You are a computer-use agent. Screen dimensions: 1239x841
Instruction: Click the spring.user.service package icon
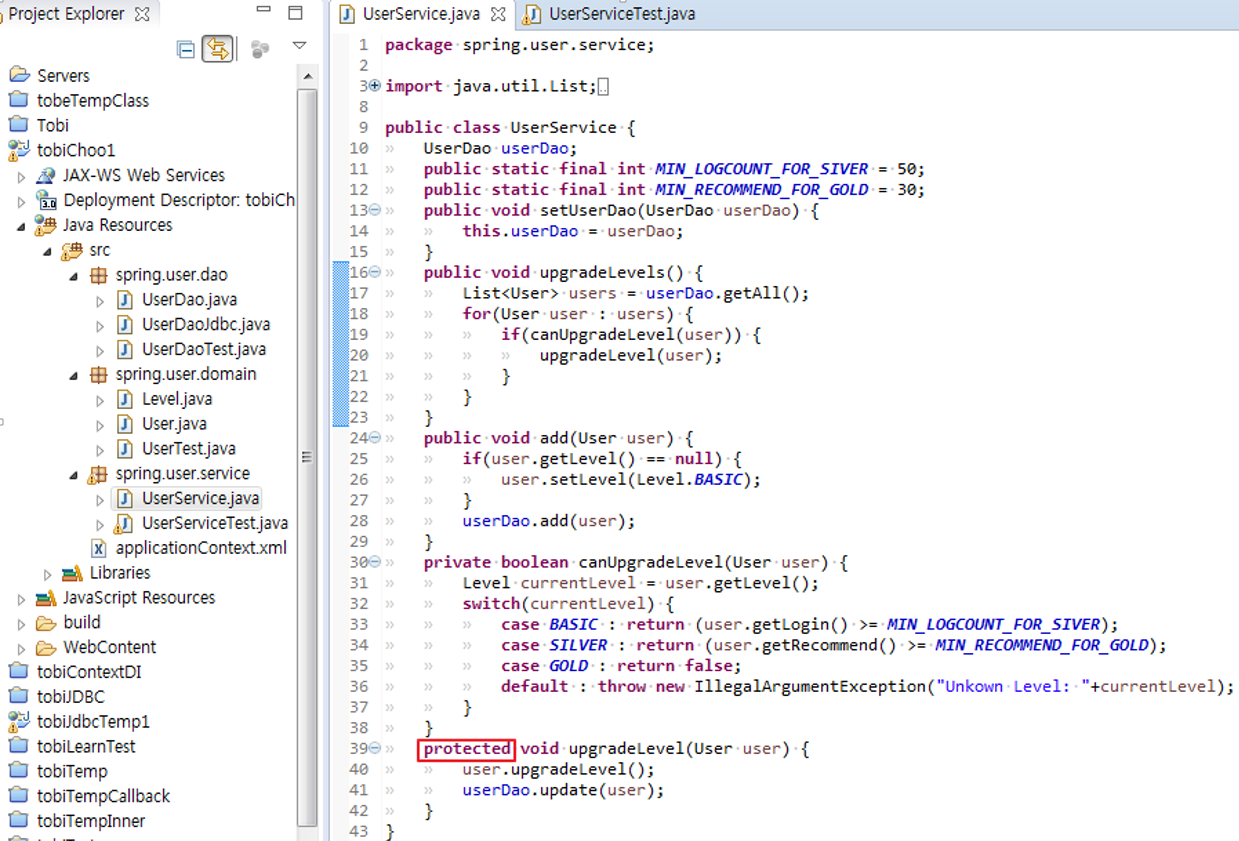pos(98,474)
